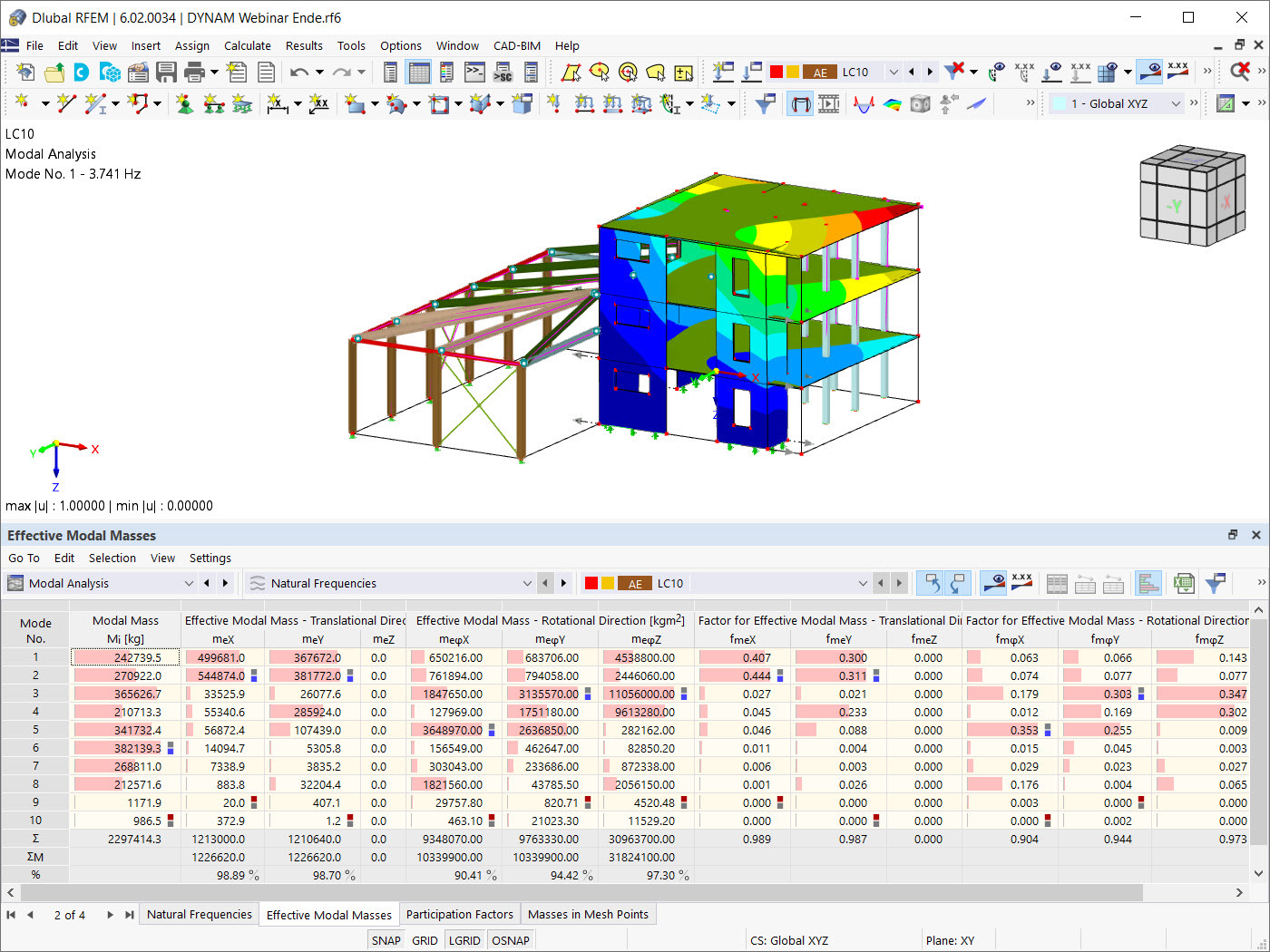Screen dimensions: 1270x952
Task: Open the Natural Frequencies table dropdown
Action: point(526,583)
